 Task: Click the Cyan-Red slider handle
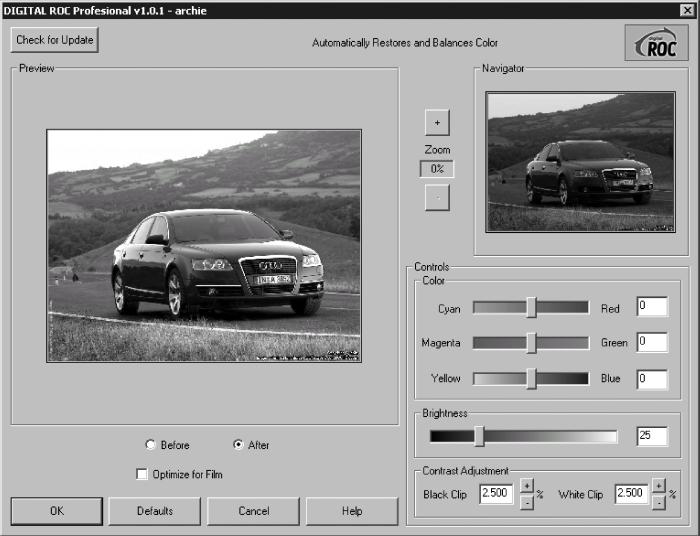coord(531,307)
